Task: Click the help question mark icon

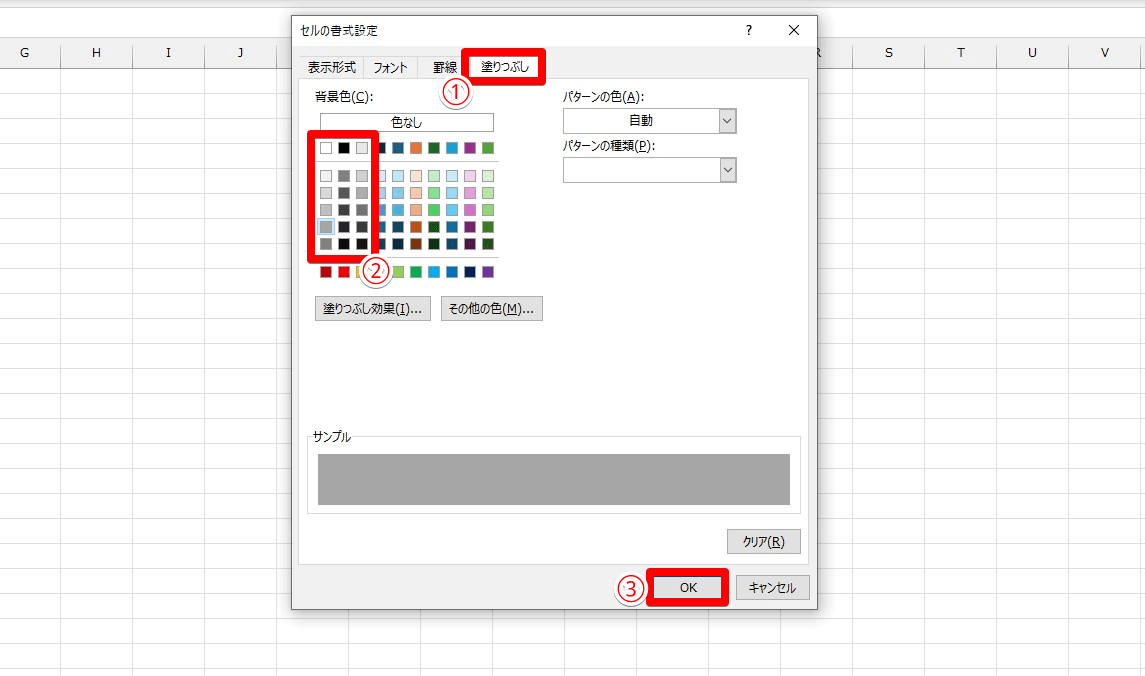Action: tap(749, 31)
